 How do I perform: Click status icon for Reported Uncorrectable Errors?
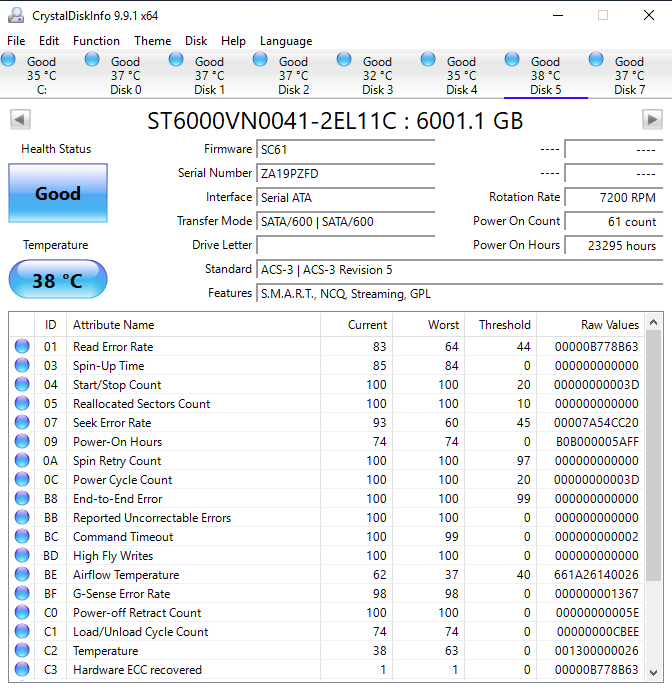(x=22, y=518)
